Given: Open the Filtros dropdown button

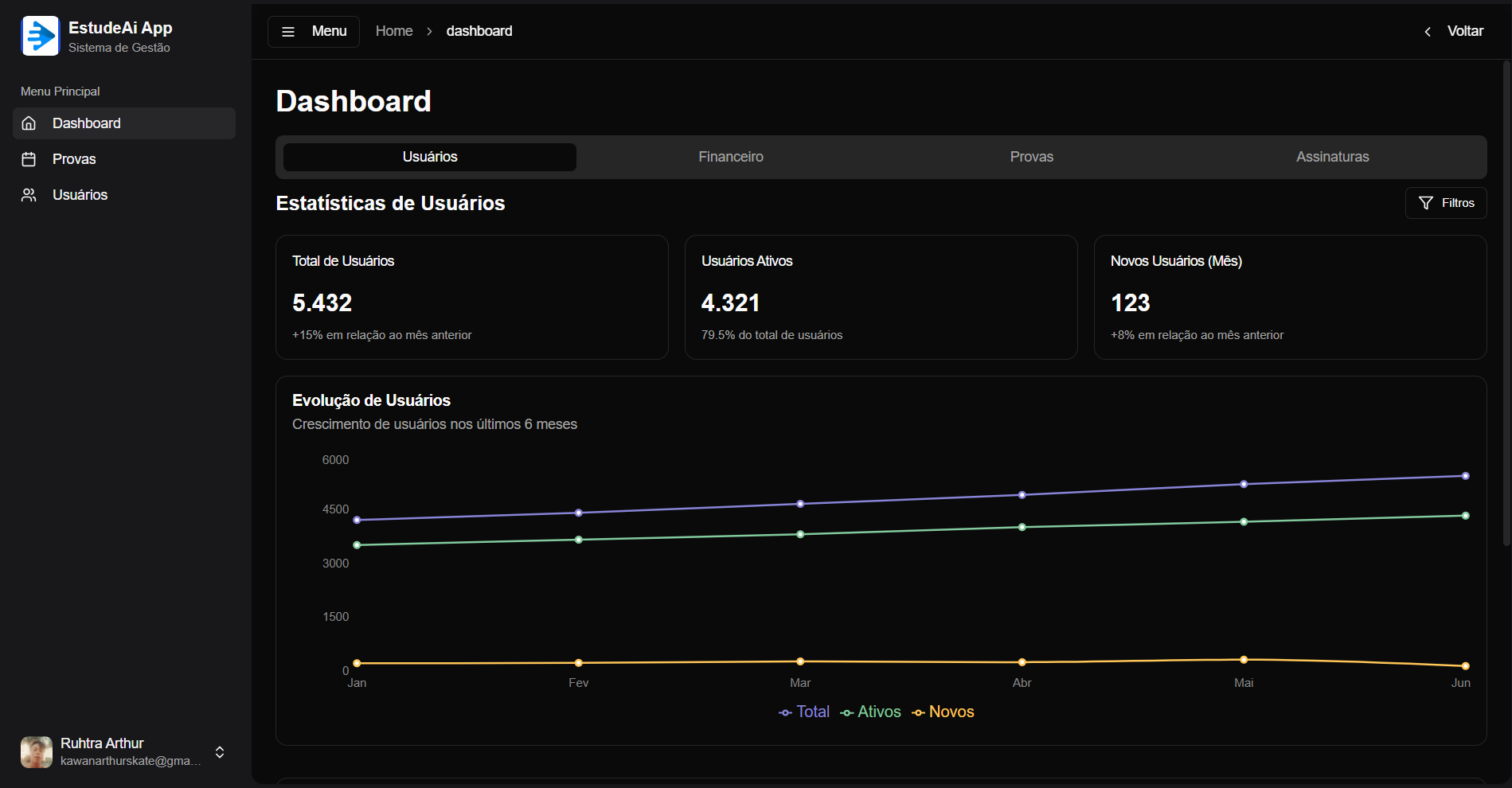Looking at the screenshot, I should point(1445,203).
